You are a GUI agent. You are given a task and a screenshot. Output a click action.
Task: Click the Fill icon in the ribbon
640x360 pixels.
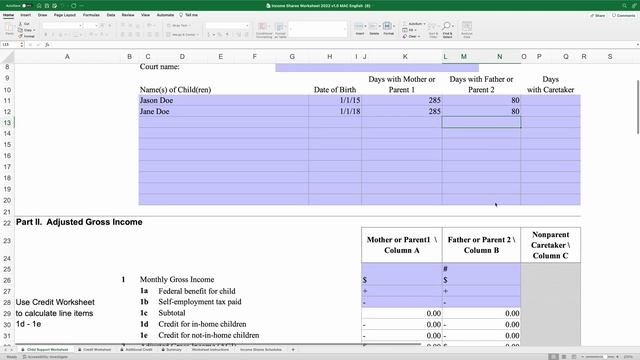405,30
